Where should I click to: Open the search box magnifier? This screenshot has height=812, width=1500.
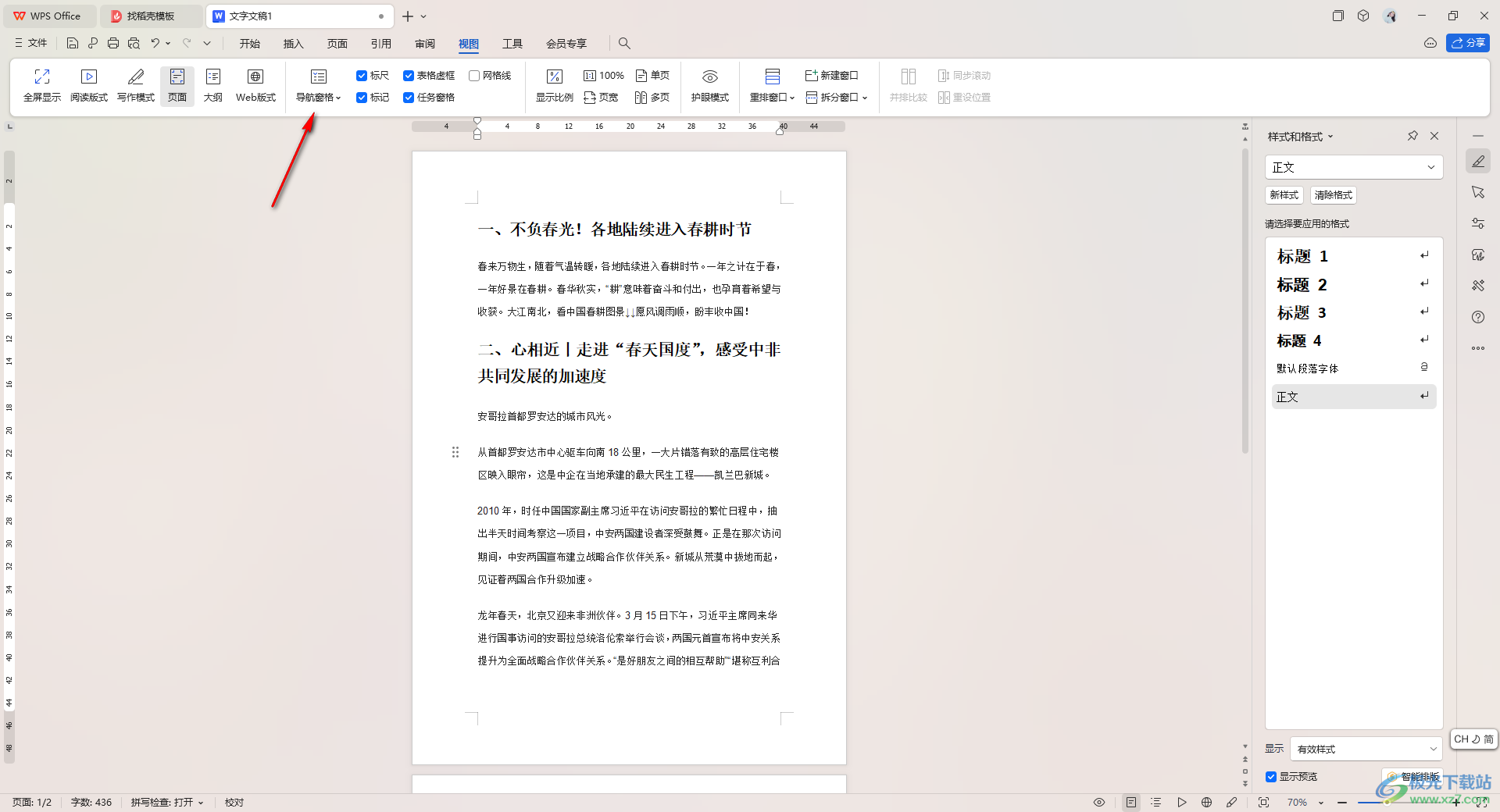coord(624,43)
